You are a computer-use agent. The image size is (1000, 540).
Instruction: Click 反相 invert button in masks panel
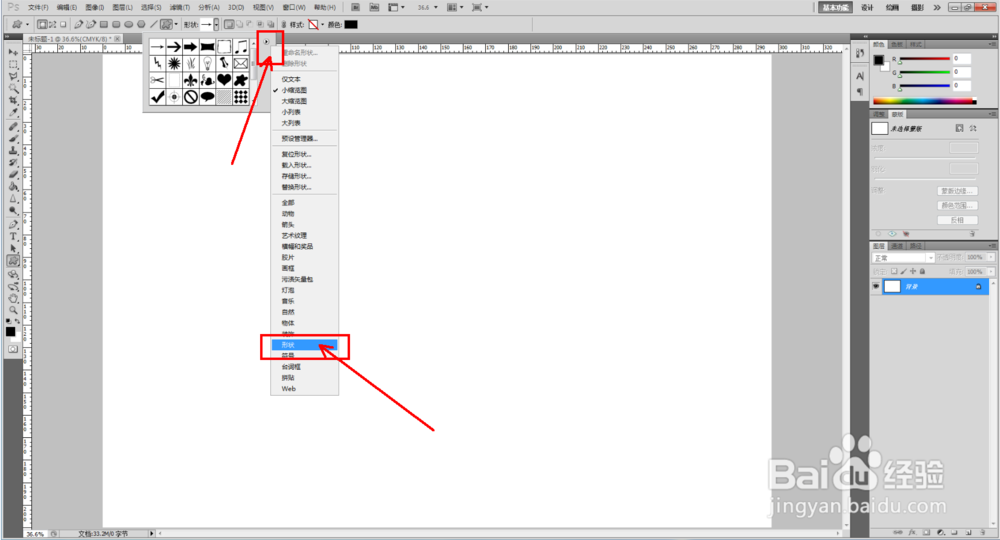pyautogui.click(x=957, y=220)
